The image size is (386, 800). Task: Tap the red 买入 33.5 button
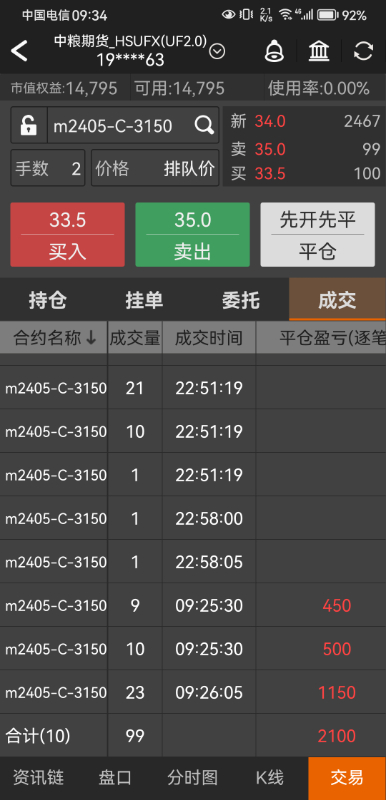67,235
